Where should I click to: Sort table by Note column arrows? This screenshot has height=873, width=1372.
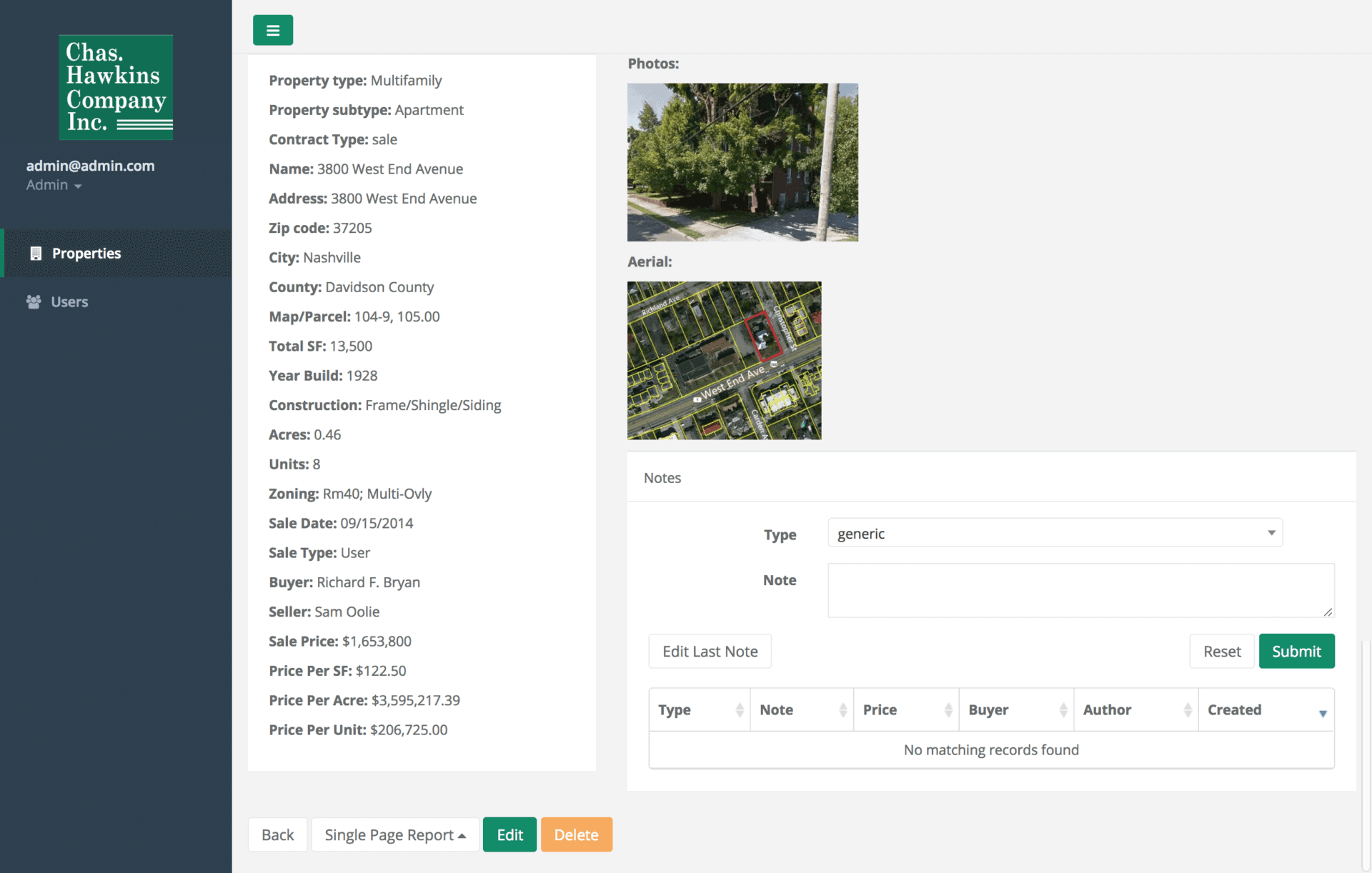(x=842, y=710)
